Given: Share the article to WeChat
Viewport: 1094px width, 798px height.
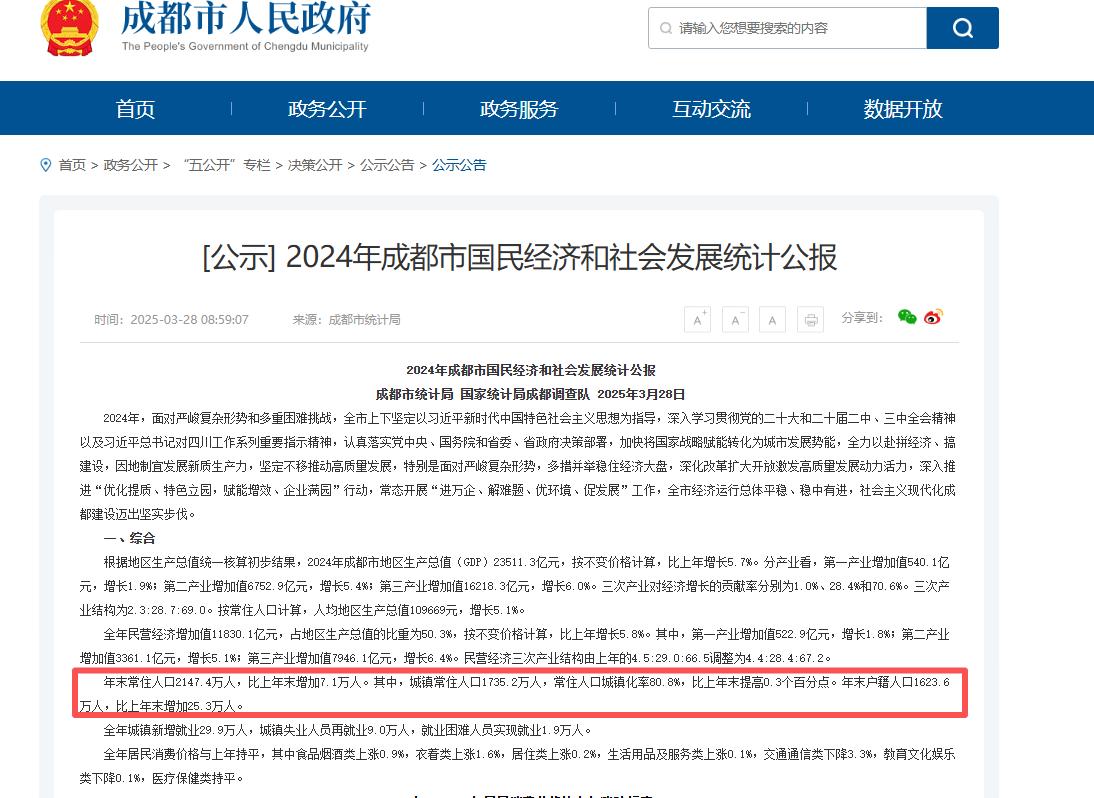Looking at the screenshot, I should [x=907, y=317].
